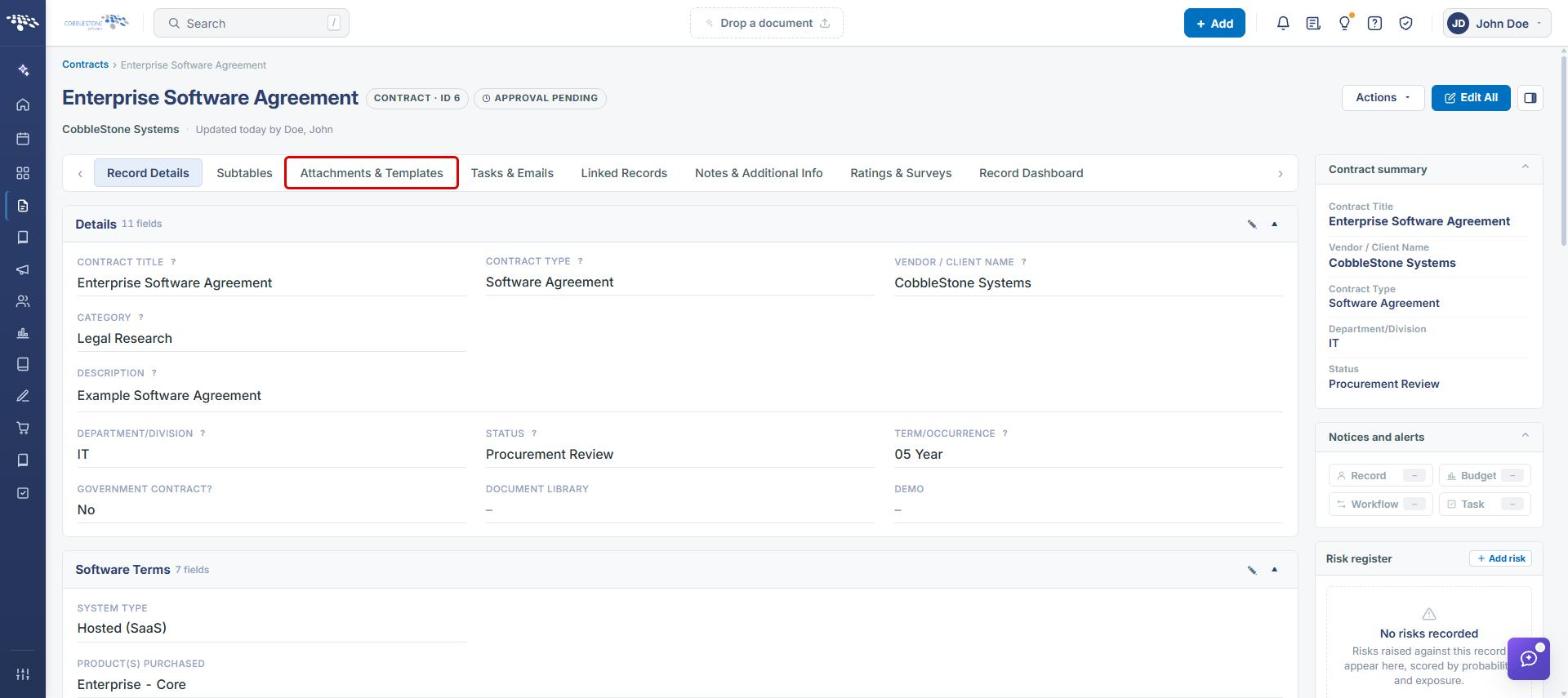Viewport: 1568px width, 698px height.
Task: Click pencil edit icon in Software Terms section
Action: 1252,570
